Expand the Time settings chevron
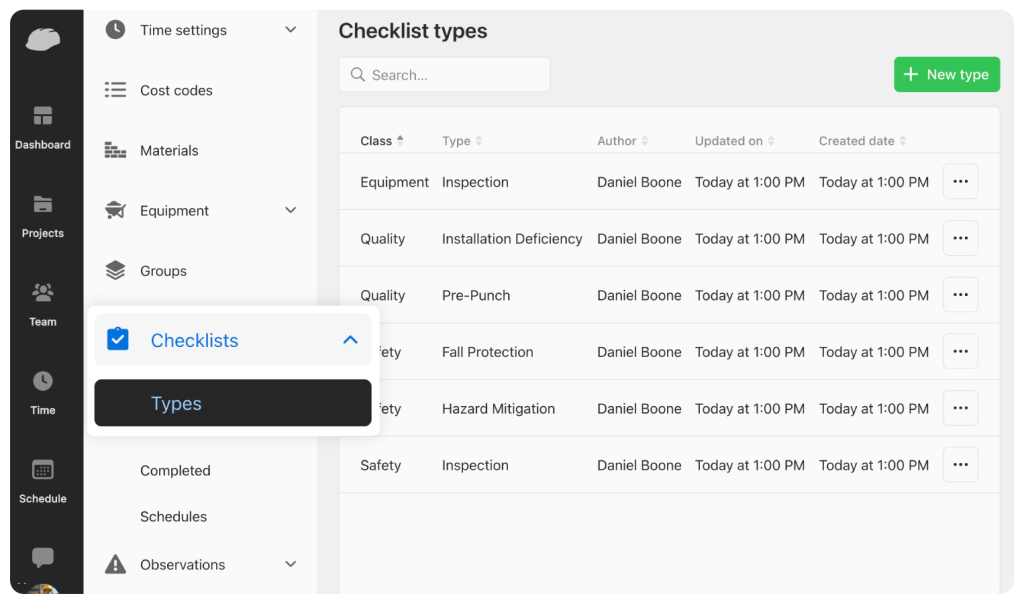Screen dimensions: 1024x603 (x=291, y=30)
